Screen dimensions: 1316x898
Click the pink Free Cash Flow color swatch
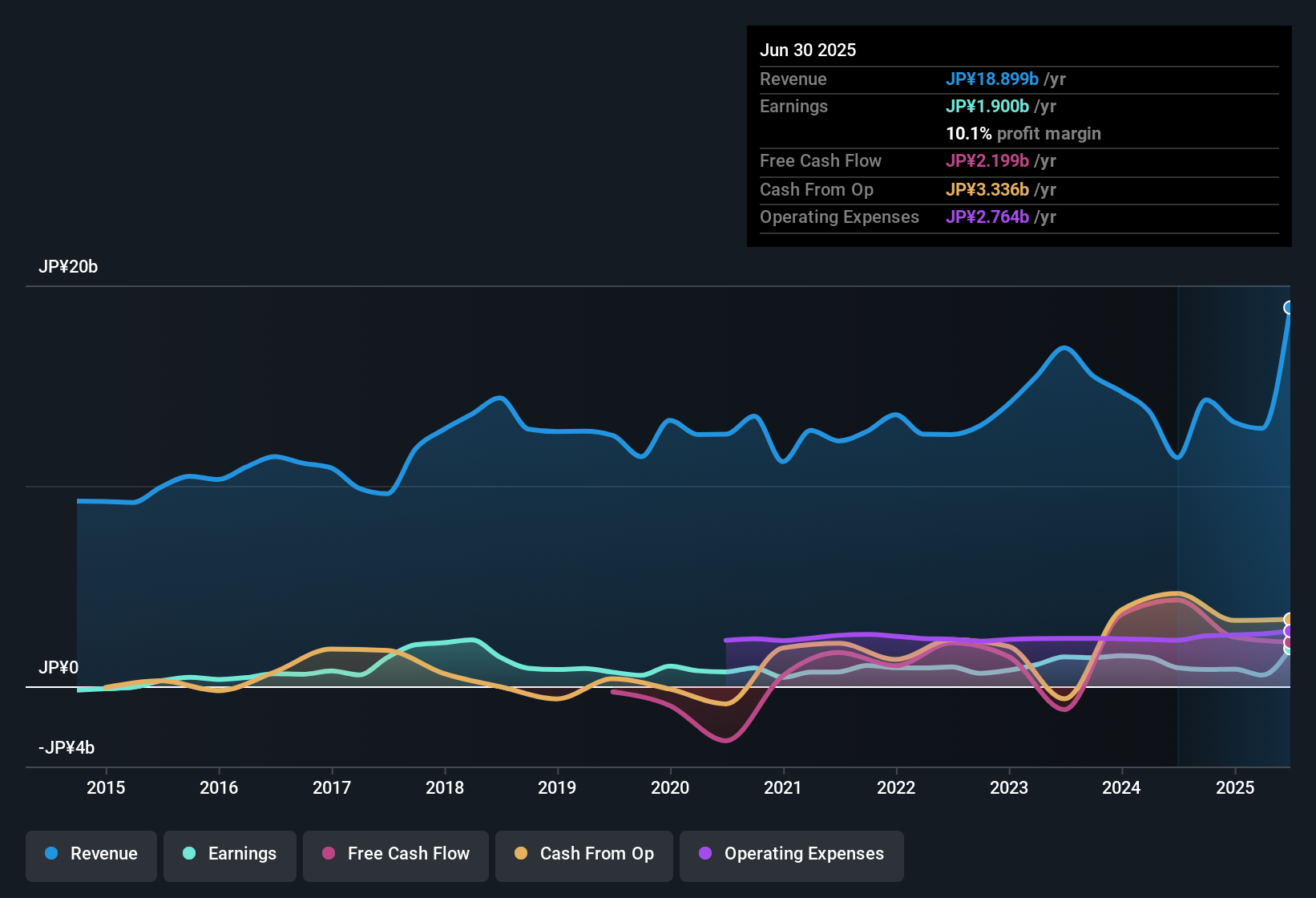click(x=329, y=855)
